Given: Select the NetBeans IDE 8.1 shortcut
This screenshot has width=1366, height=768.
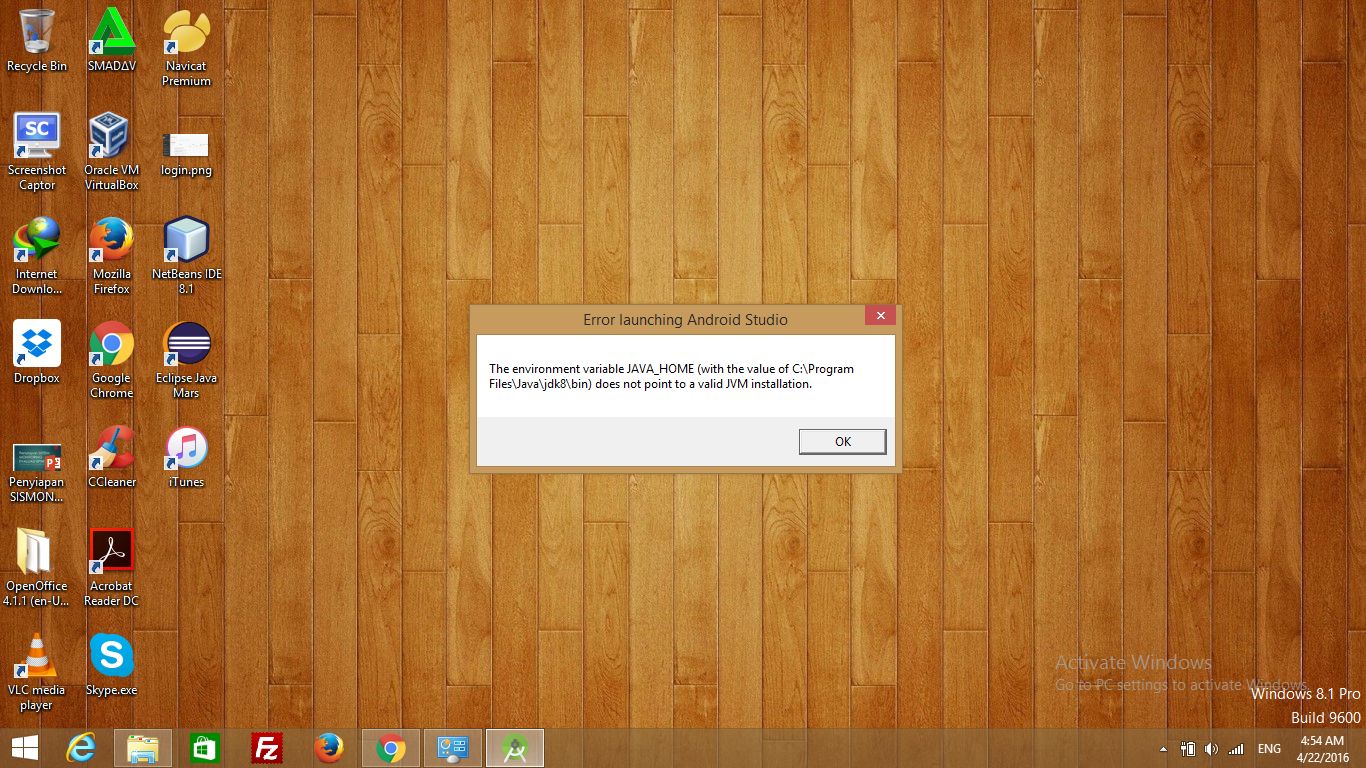Looking at the screenshot, I should [x=186, y=256].
